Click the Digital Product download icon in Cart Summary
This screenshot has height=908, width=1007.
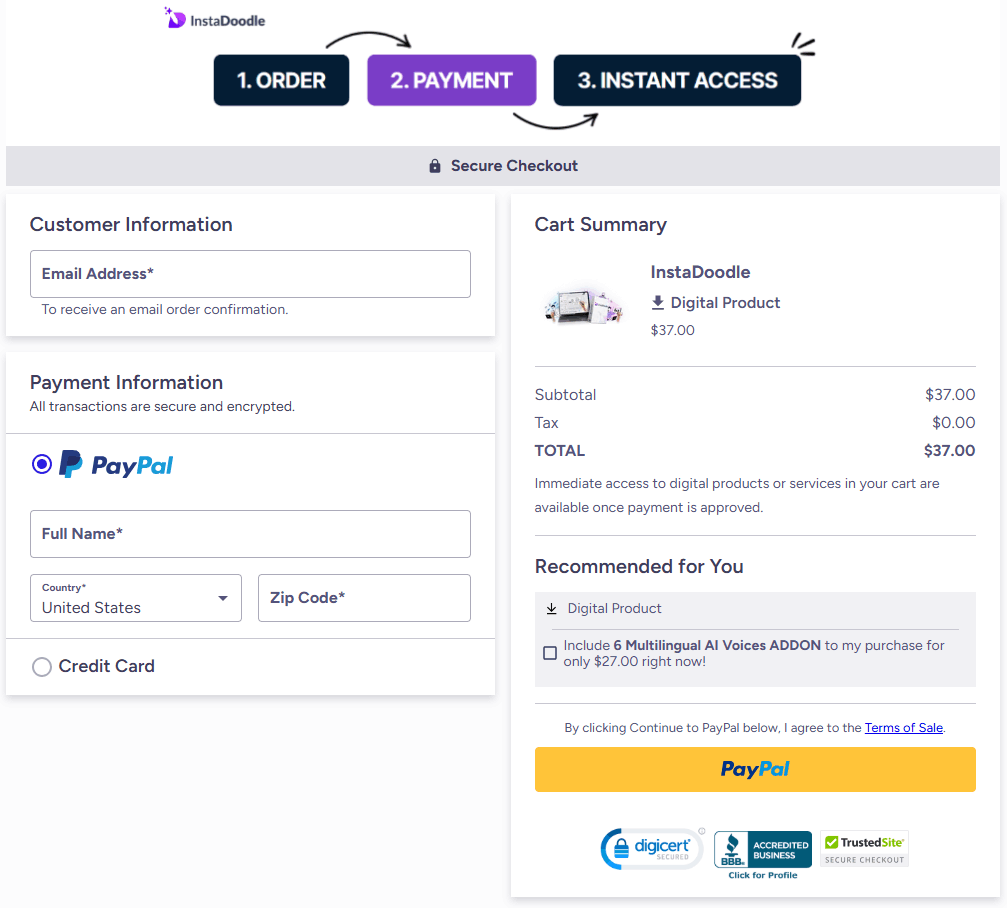coord(656,302)
